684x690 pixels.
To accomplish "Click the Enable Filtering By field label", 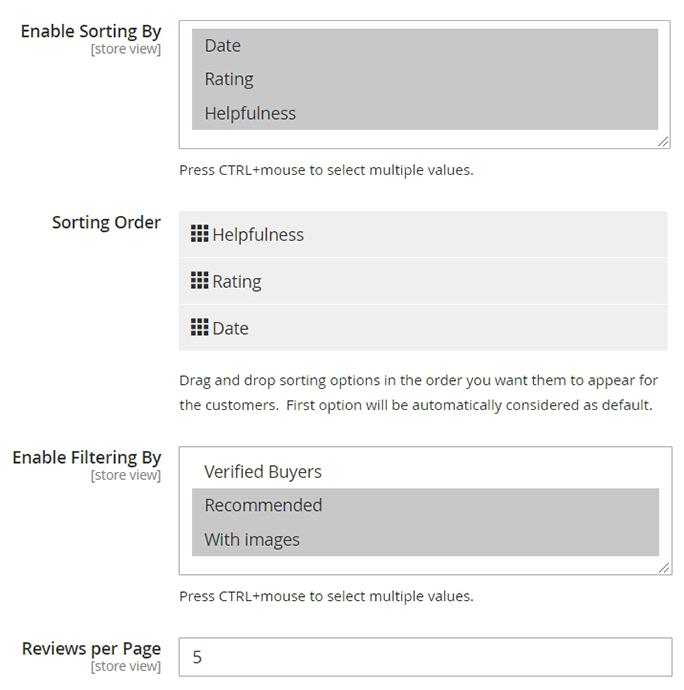I will pos(87,458).
